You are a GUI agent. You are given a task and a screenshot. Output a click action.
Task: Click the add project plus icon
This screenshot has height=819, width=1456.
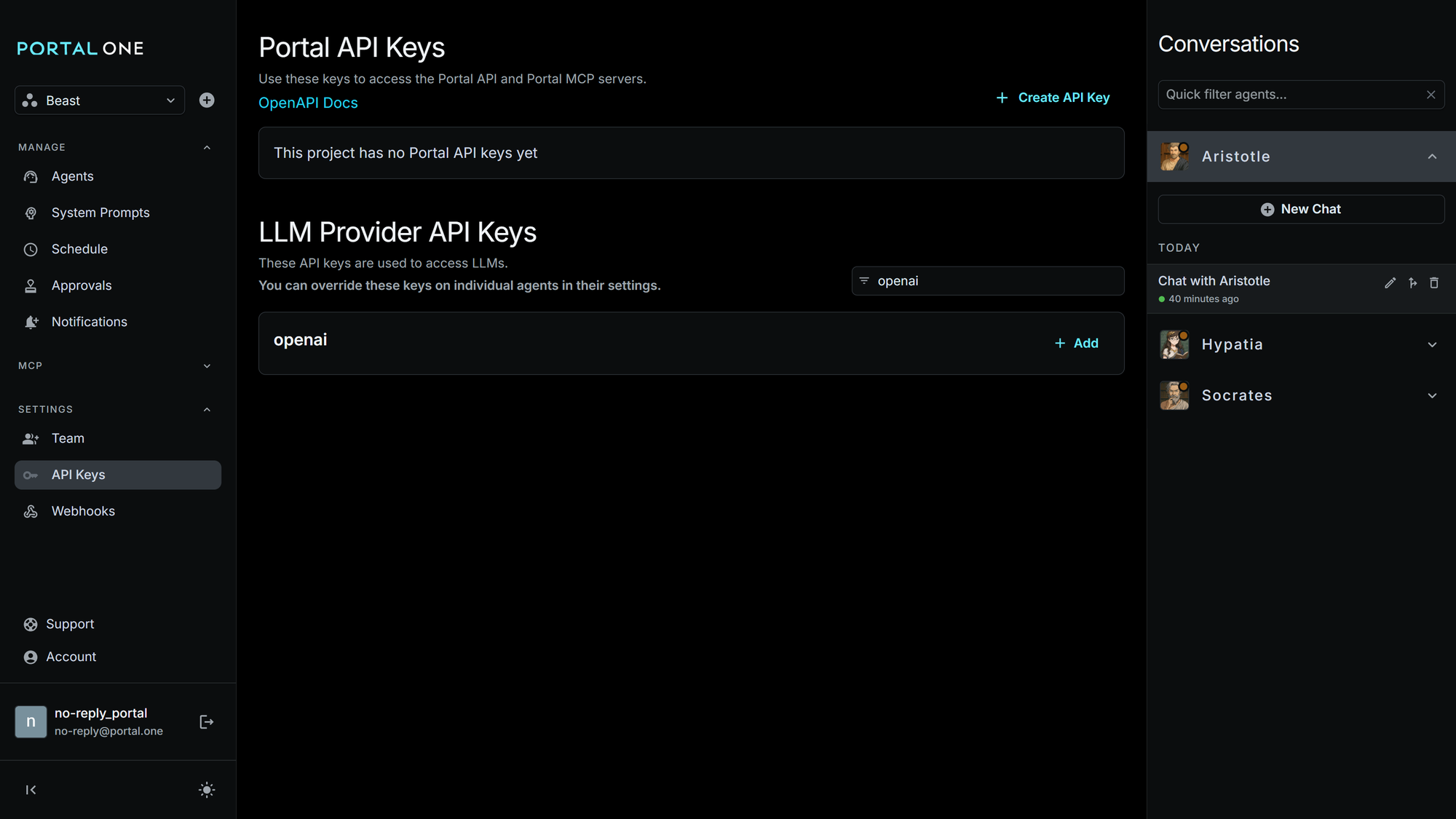tap(207, 100)
